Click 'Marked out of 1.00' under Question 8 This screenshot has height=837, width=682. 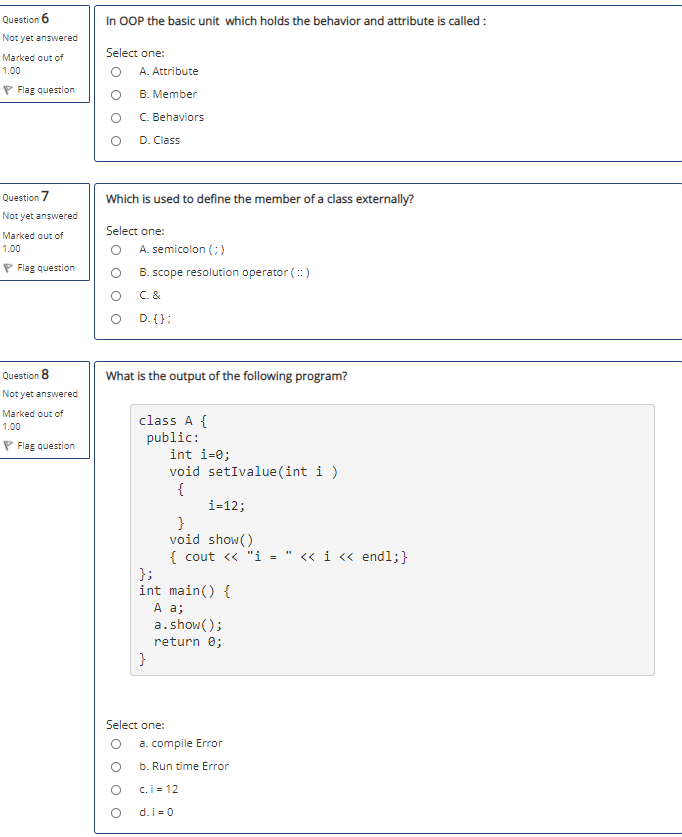[x=33, y=420]
